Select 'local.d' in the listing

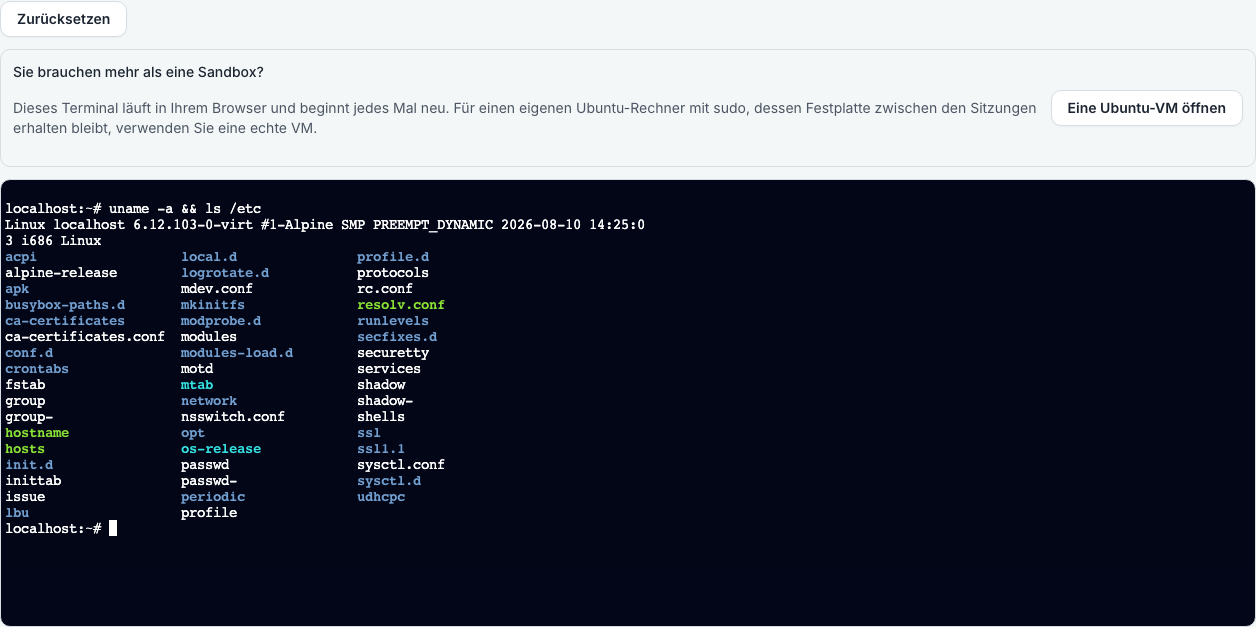click(x=209, y=257)
